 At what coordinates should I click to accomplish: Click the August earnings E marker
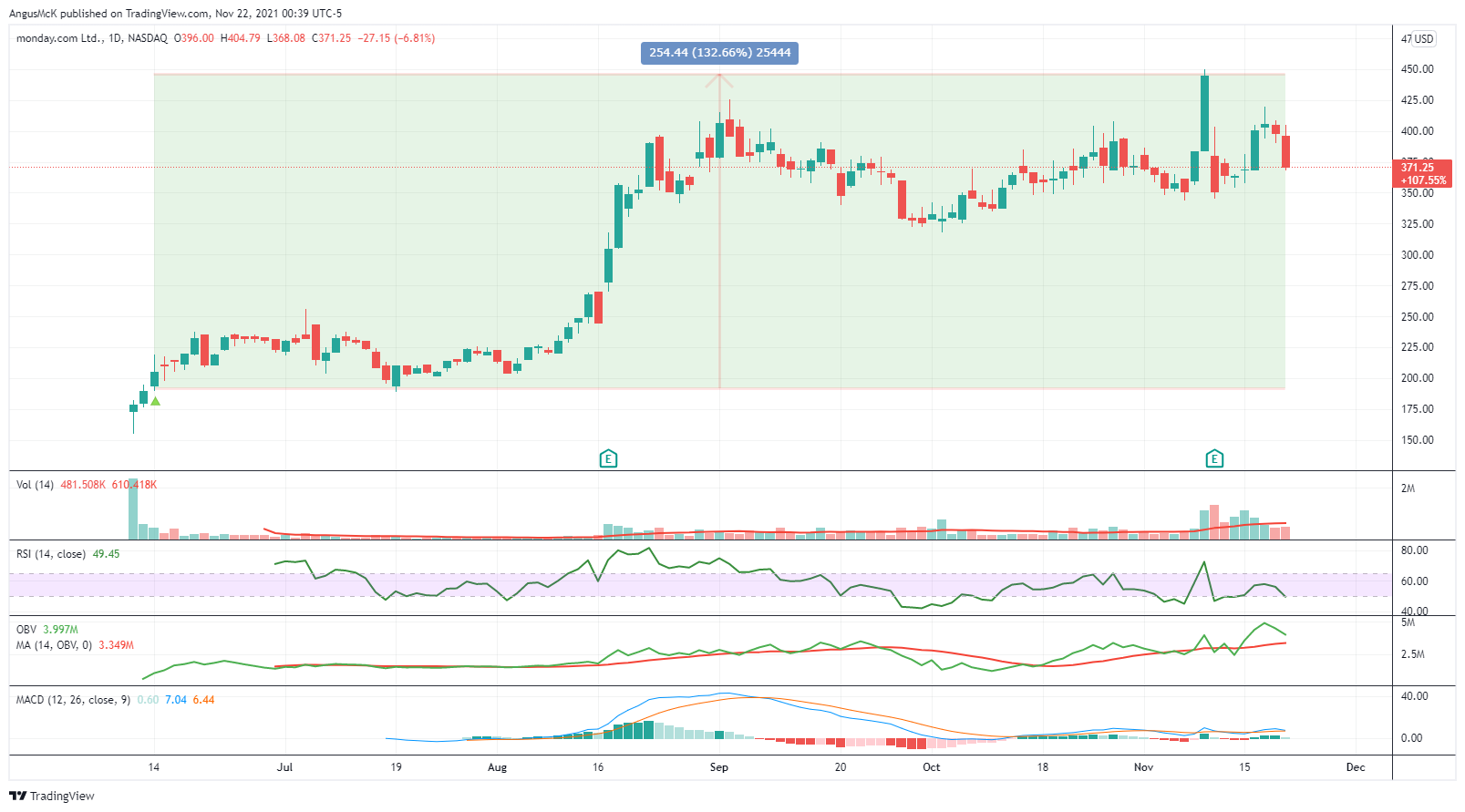608,458
